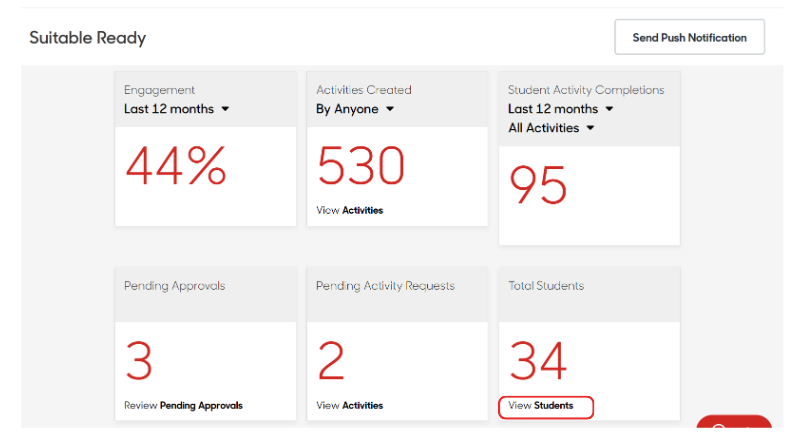The height and width of the screenshot is (441, 799).
Task: Click the Total Students card title
Action: coord(545,286)
